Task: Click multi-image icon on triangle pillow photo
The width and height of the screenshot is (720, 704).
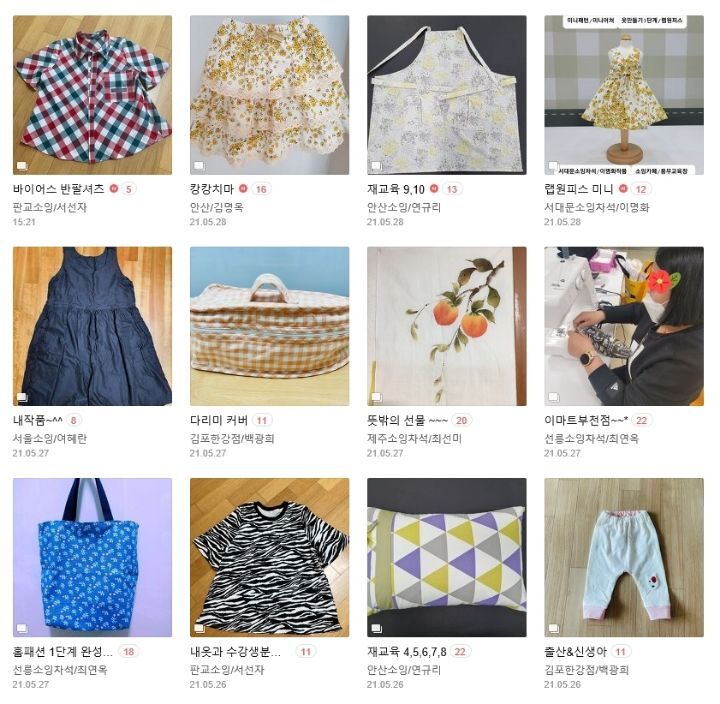Action: click(376, 628)
